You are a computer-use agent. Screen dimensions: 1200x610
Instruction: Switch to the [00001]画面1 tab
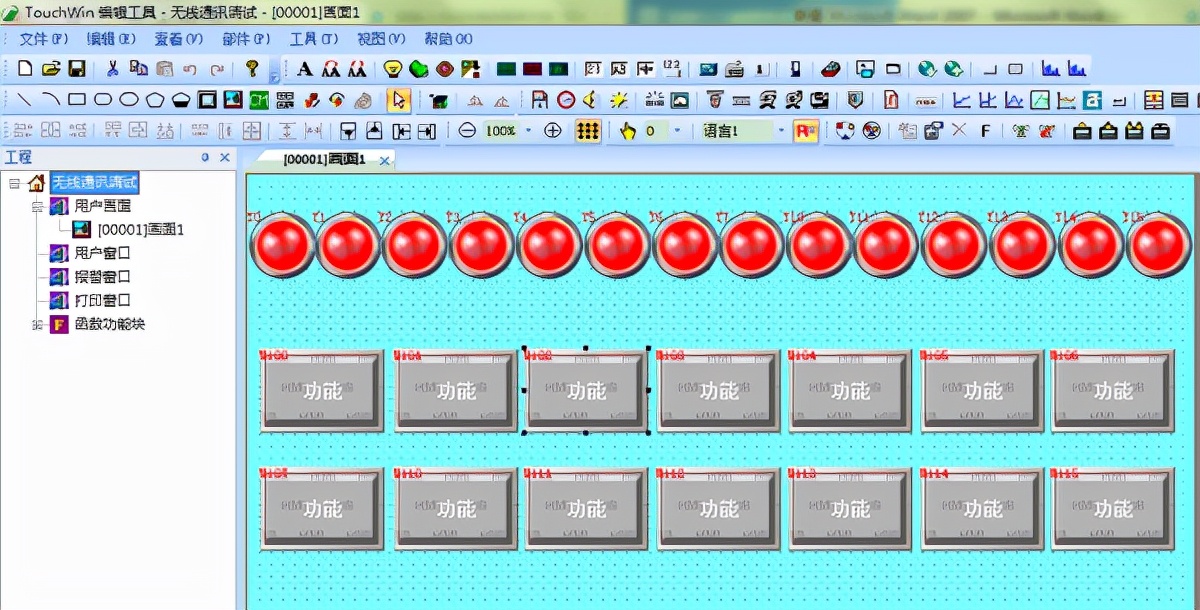[x=323, y=159]
